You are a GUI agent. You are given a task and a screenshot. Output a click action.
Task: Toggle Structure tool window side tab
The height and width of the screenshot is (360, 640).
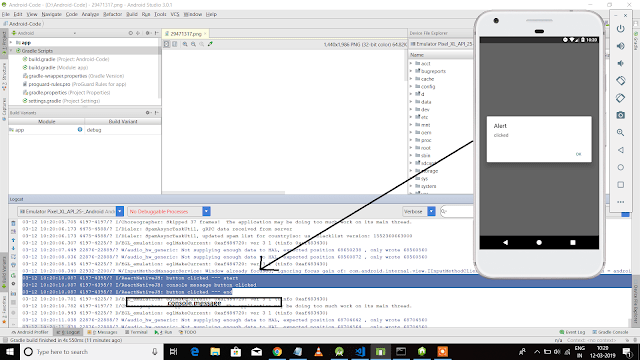pos(4,76)
